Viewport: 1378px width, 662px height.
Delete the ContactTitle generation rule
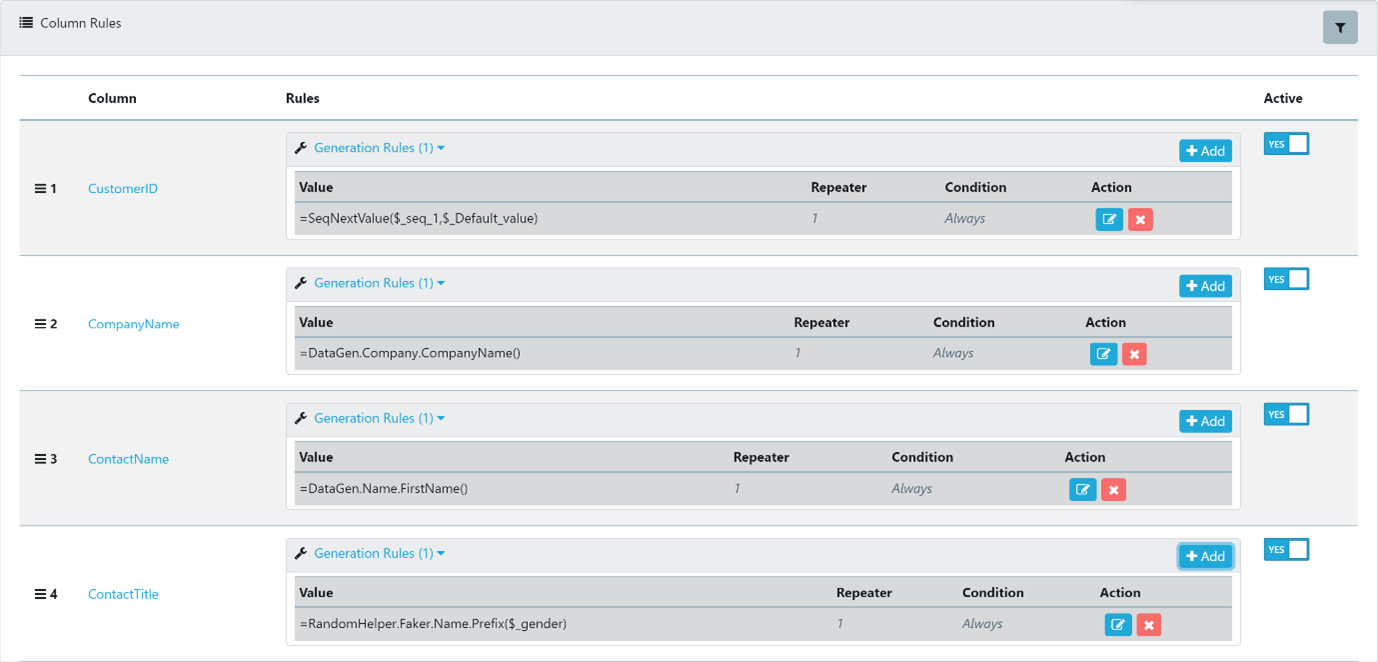1149,625
